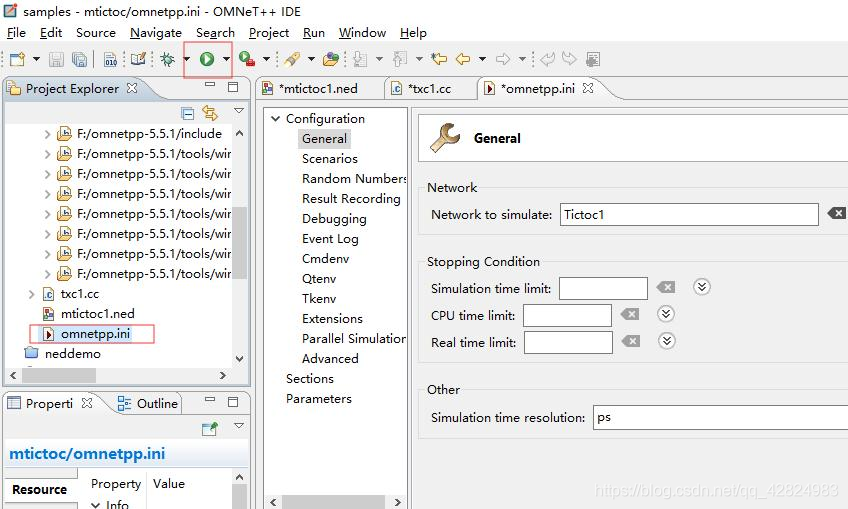Select the neddemo project folder

[x=72, y=354]
